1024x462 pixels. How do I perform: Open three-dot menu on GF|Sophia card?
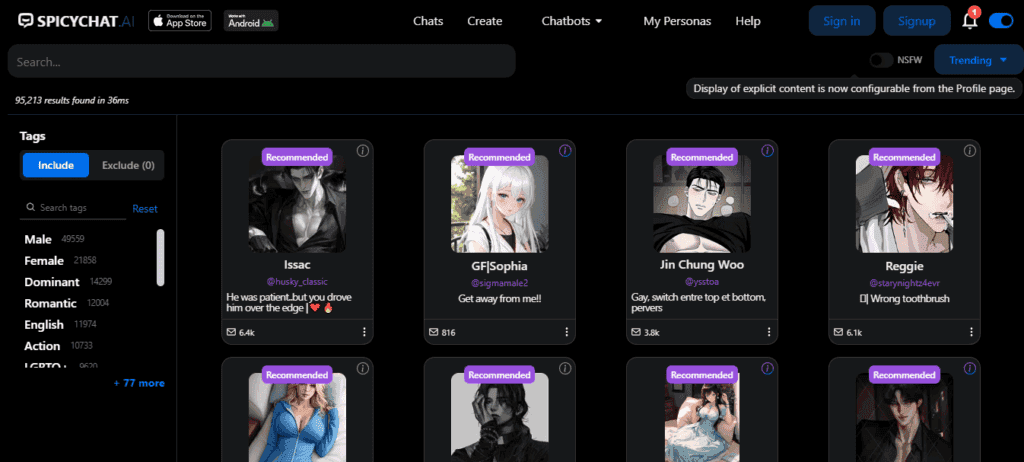[x=566, y=332]
